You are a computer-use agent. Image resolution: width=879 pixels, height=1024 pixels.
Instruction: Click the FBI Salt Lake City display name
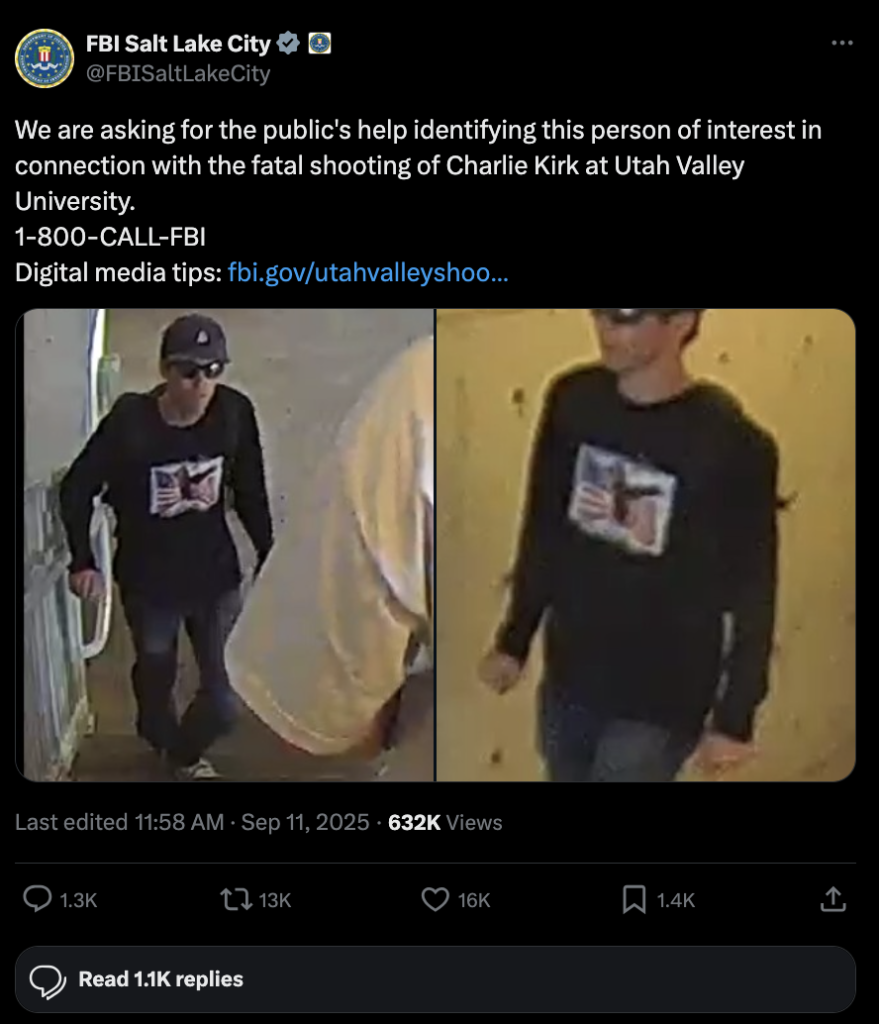178,44
